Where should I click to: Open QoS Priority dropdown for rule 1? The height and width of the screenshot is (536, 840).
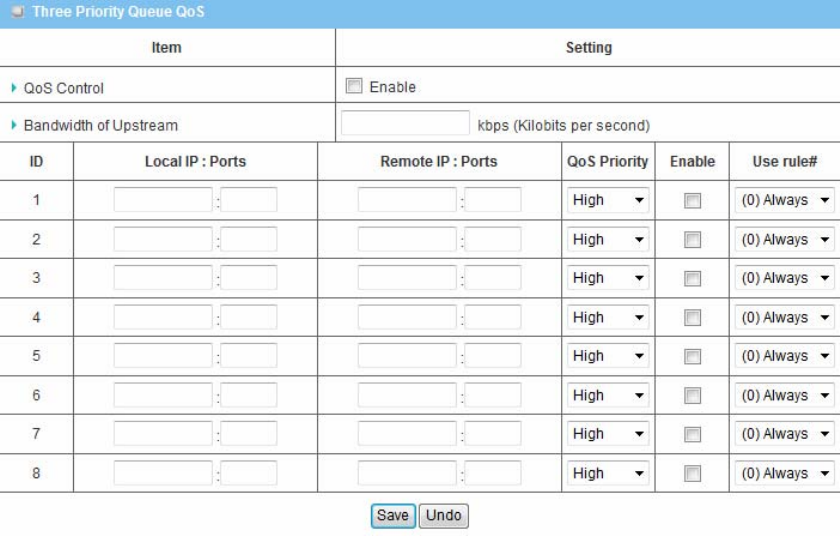(609, 200)
